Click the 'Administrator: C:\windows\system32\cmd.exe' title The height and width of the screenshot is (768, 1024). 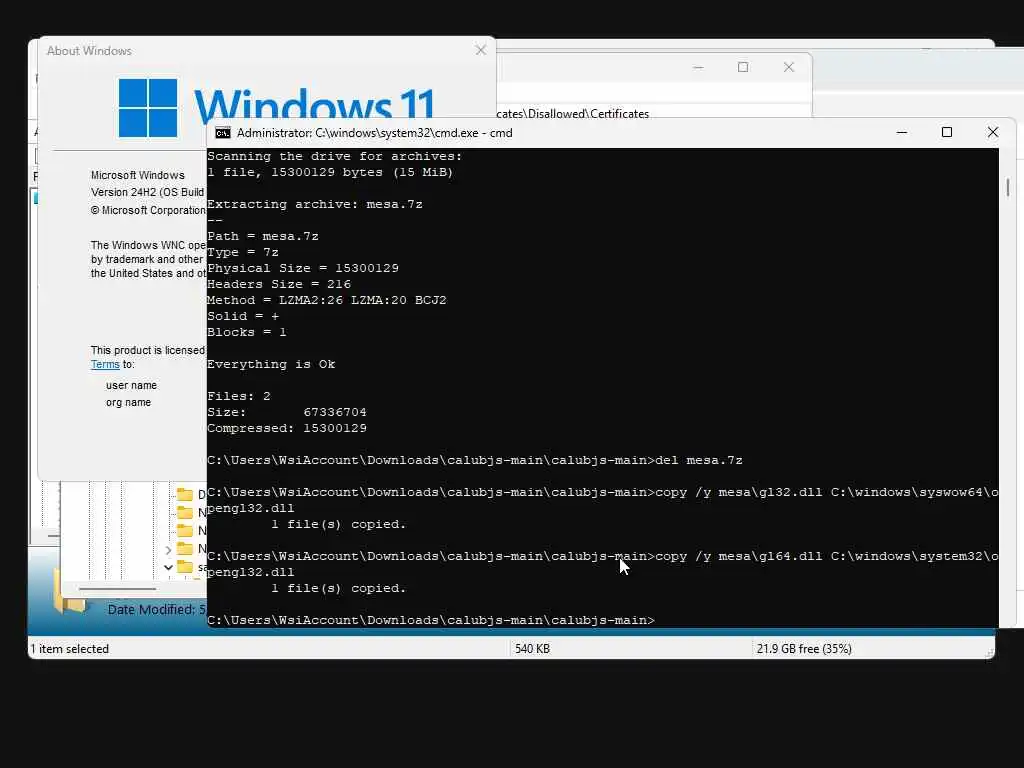point(375,133)
